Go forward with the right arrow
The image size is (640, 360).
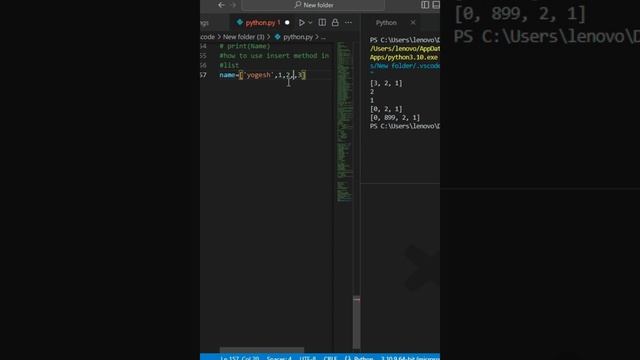(233, 5)
